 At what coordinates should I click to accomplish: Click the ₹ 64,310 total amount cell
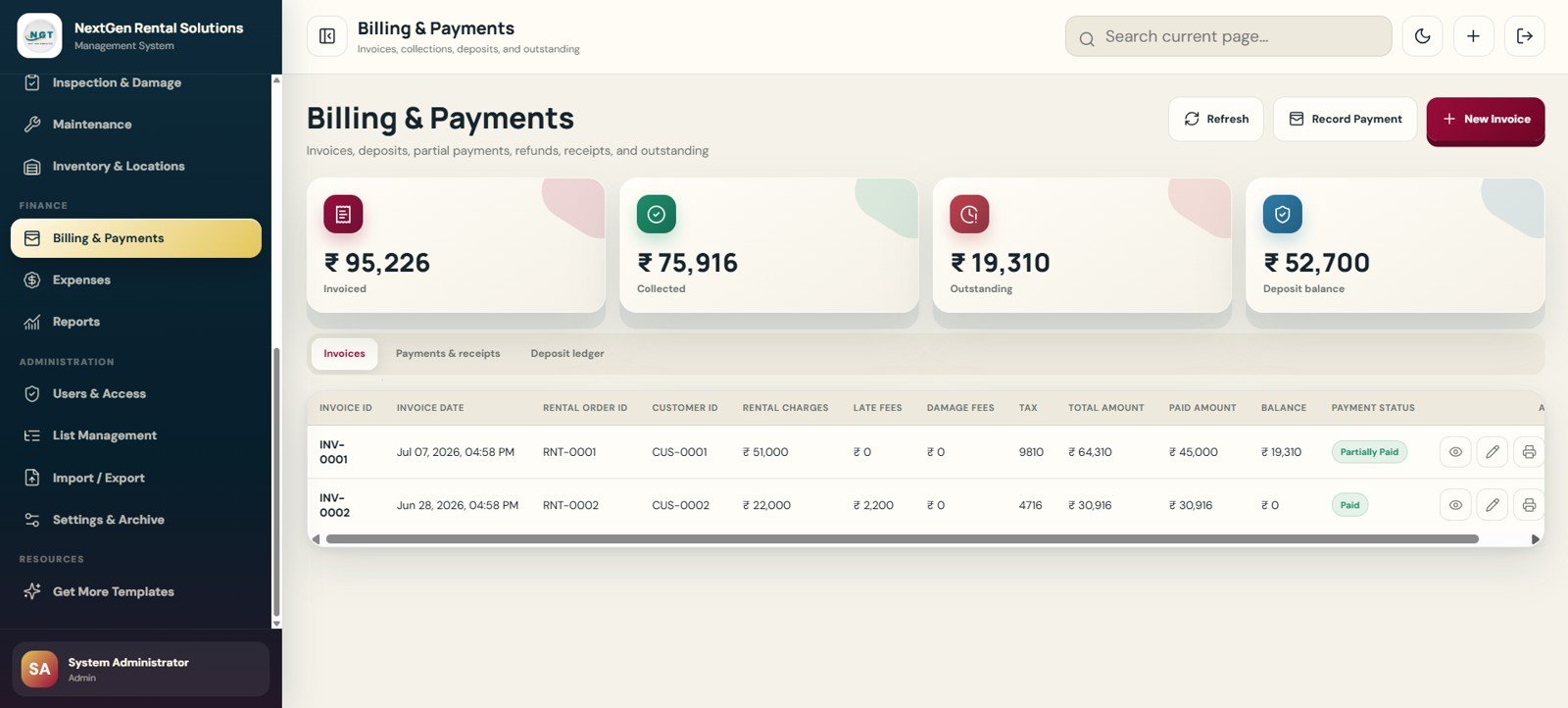(1090, 452)
